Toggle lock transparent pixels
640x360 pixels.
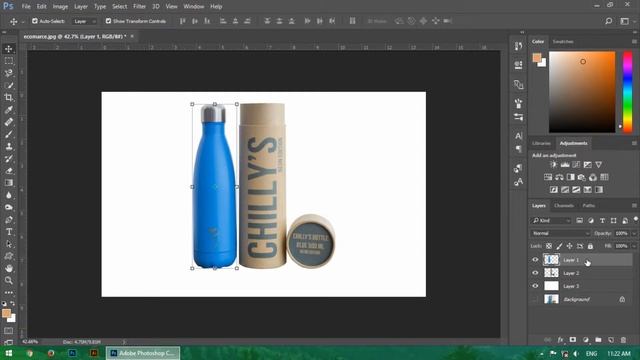pos(549,246)
